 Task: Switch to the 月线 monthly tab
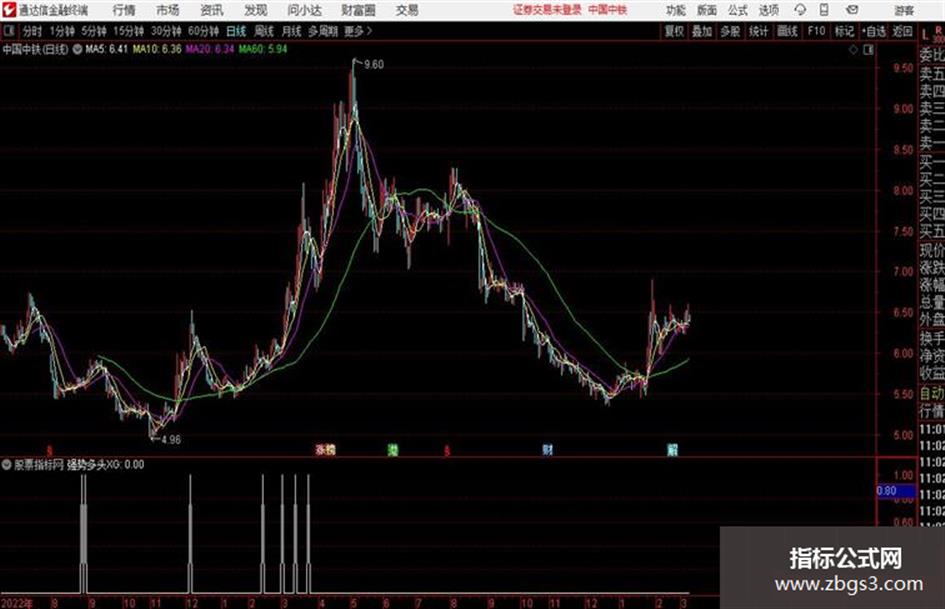292,31
